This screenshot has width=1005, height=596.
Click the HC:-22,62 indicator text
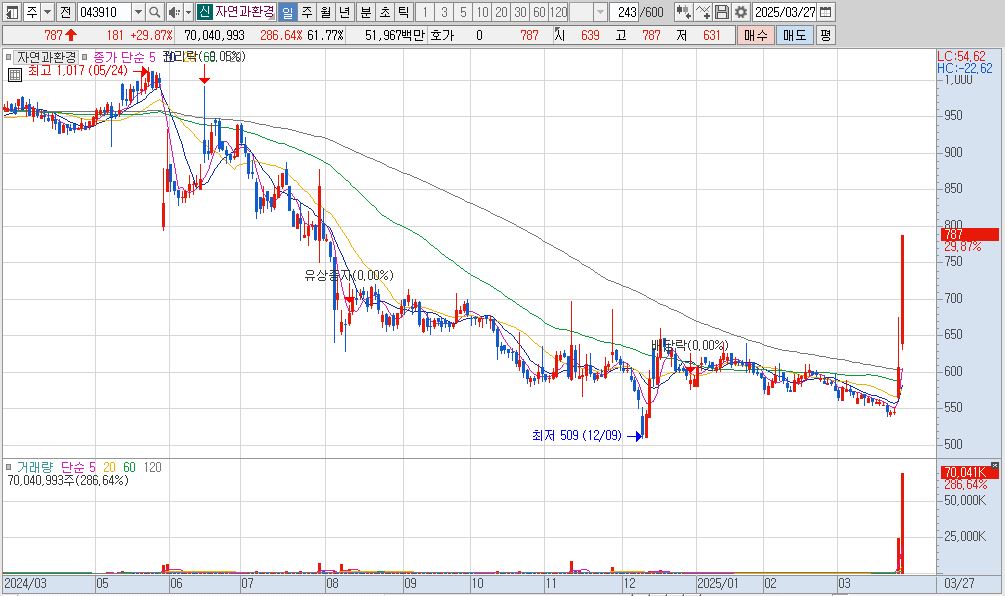click(x=965, y=68)
